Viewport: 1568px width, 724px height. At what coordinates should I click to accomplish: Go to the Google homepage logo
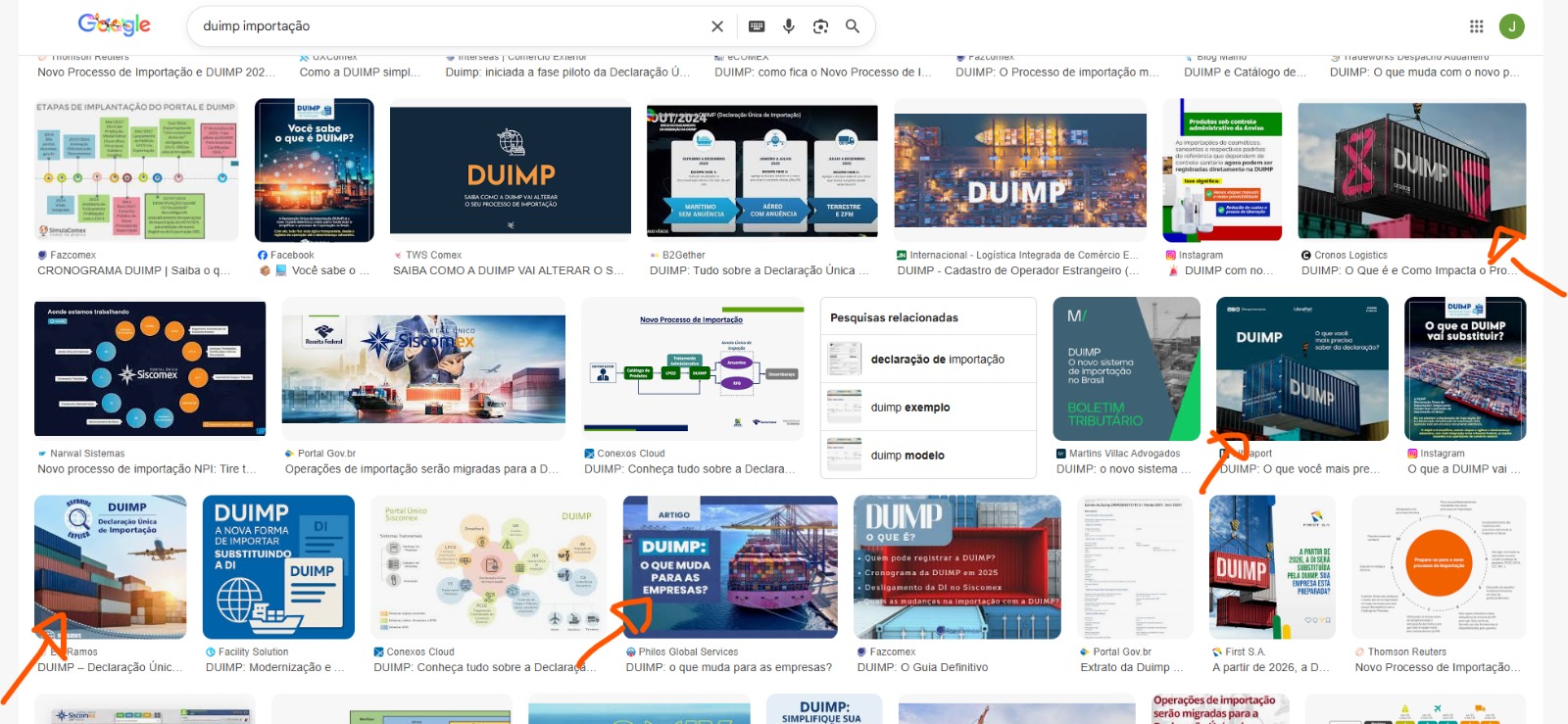tap(115, 24)
